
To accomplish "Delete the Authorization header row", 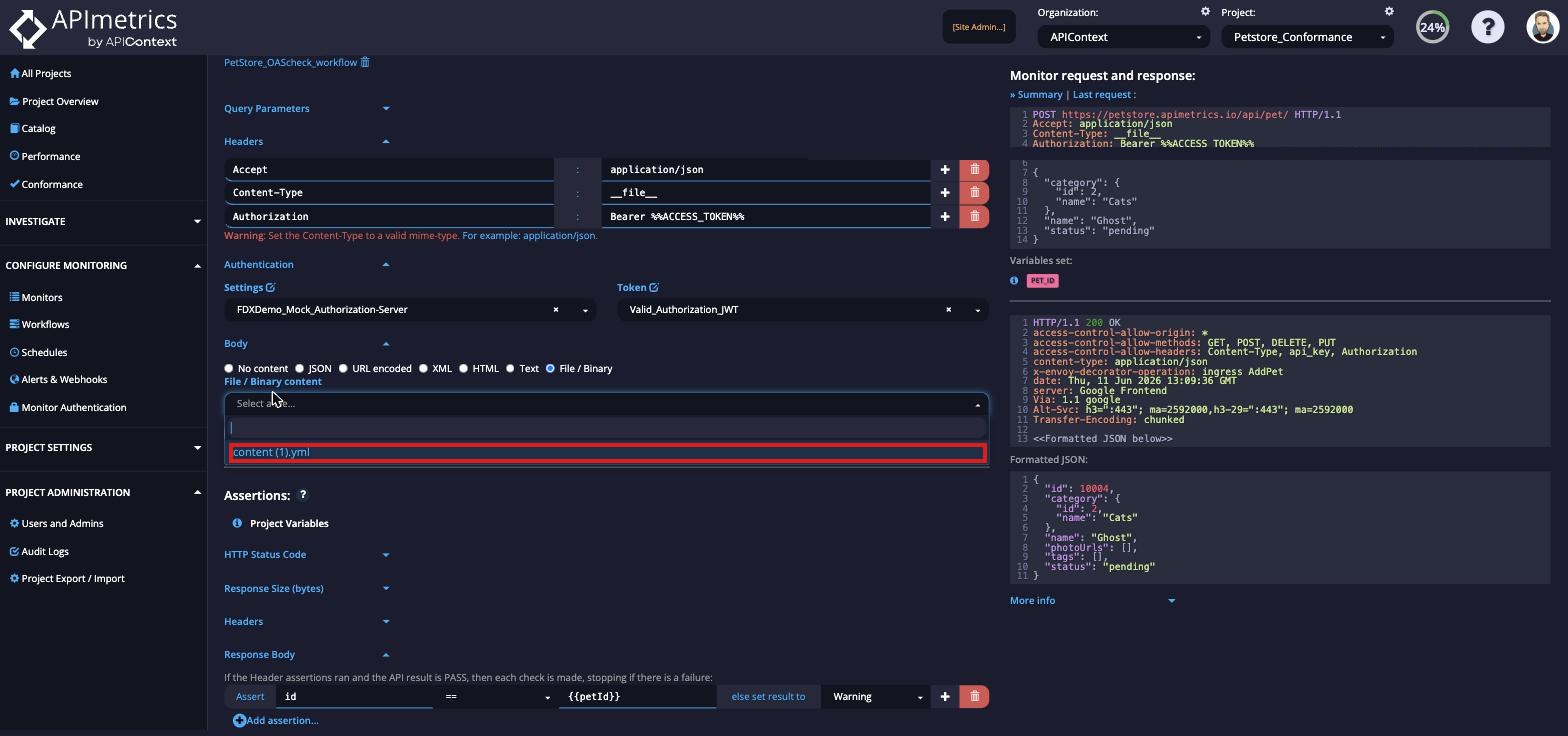I will pyautogui.click(x=975, y=217).
